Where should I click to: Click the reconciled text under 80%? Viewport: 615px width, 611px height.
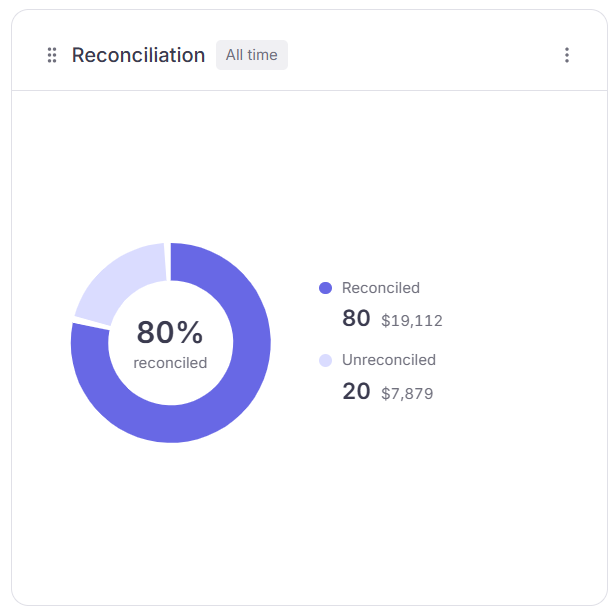(x=170, y=363)
